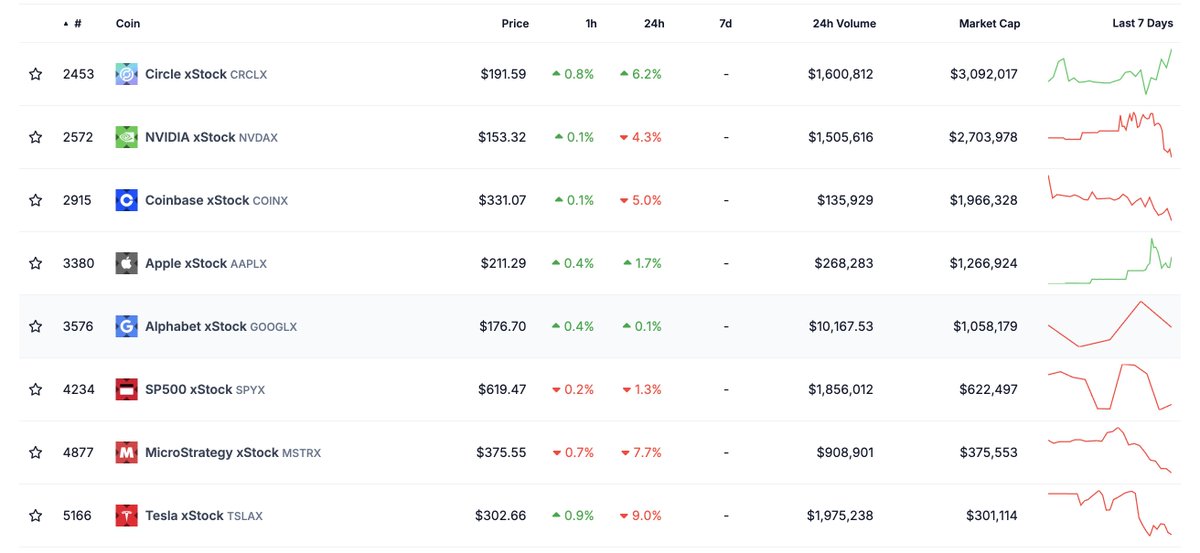Click the SP500 xStock red logo
Image resolution: width=1200 pixels, height=553 pixels.
point(126,389)
